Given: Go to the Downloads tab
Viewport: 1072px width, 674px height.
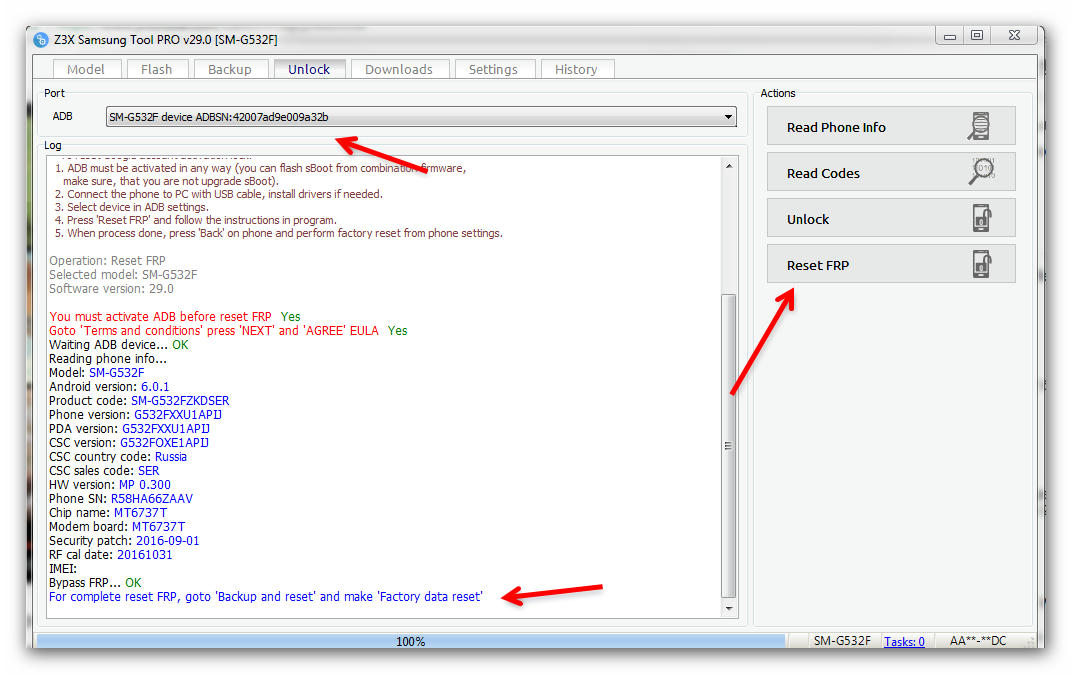Looking at the screenshot, I should coord(399,69).
